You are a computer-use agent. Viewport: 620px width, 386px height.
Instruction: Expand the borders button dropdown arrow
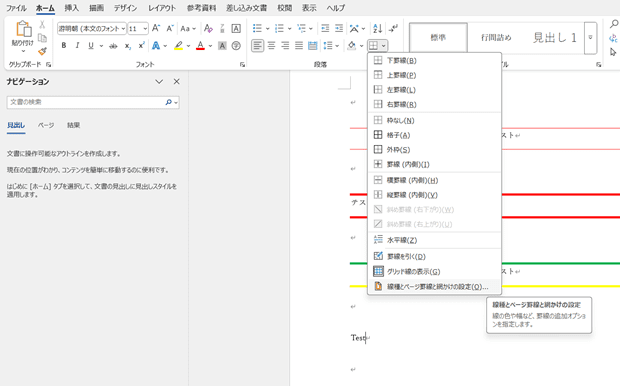pos(384,46)
